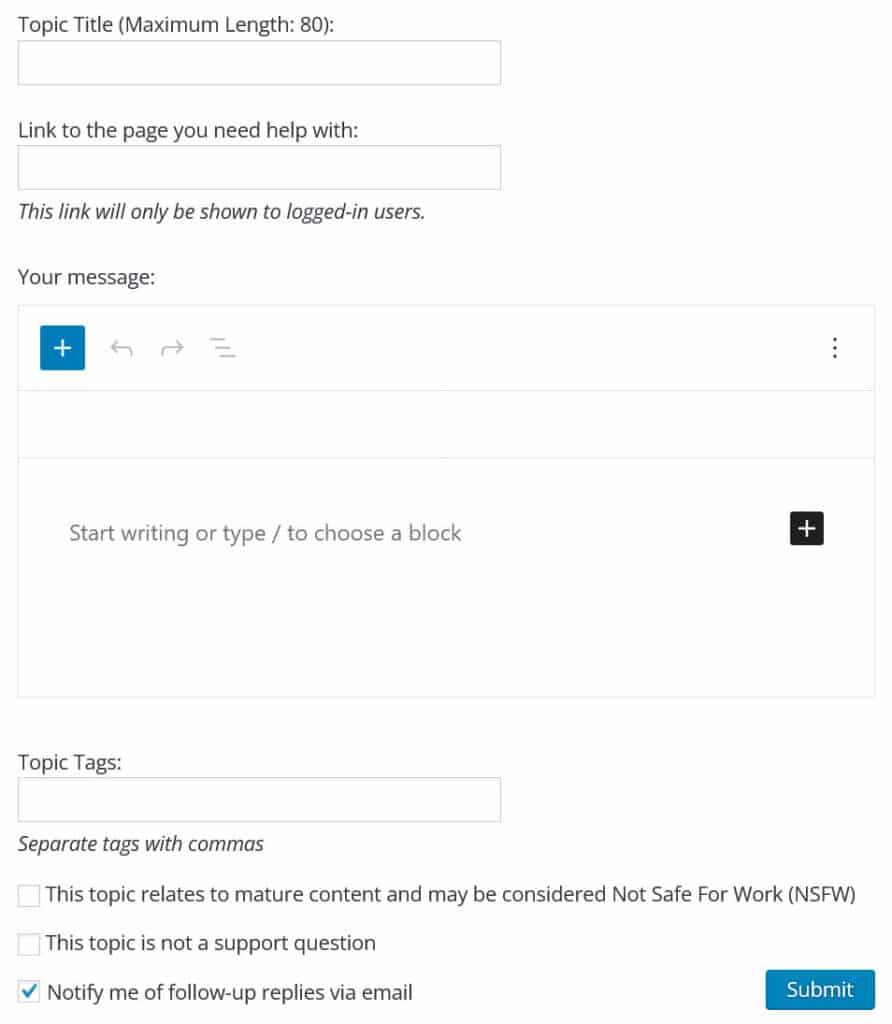Enable 'This topic is not a support question'

coord(28,943)
